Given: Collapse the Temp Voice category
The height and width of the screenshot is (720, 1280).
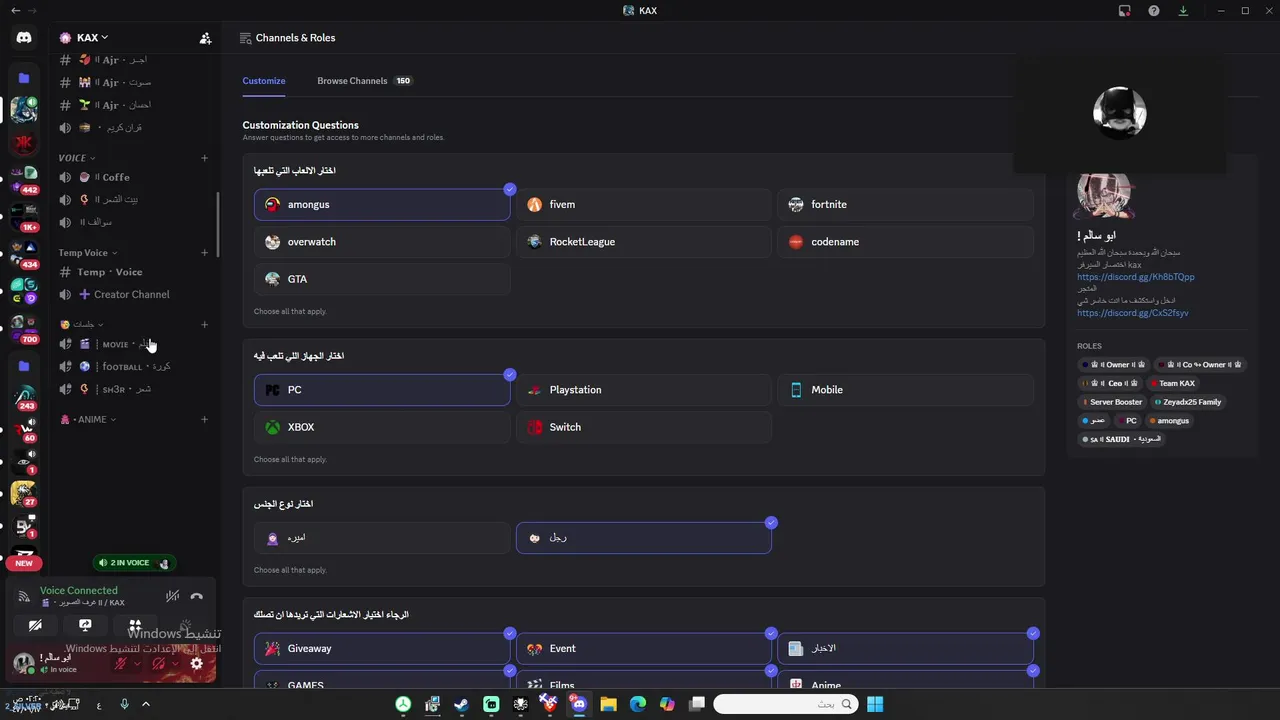Looking at the screenshot, I should (88, 253).
